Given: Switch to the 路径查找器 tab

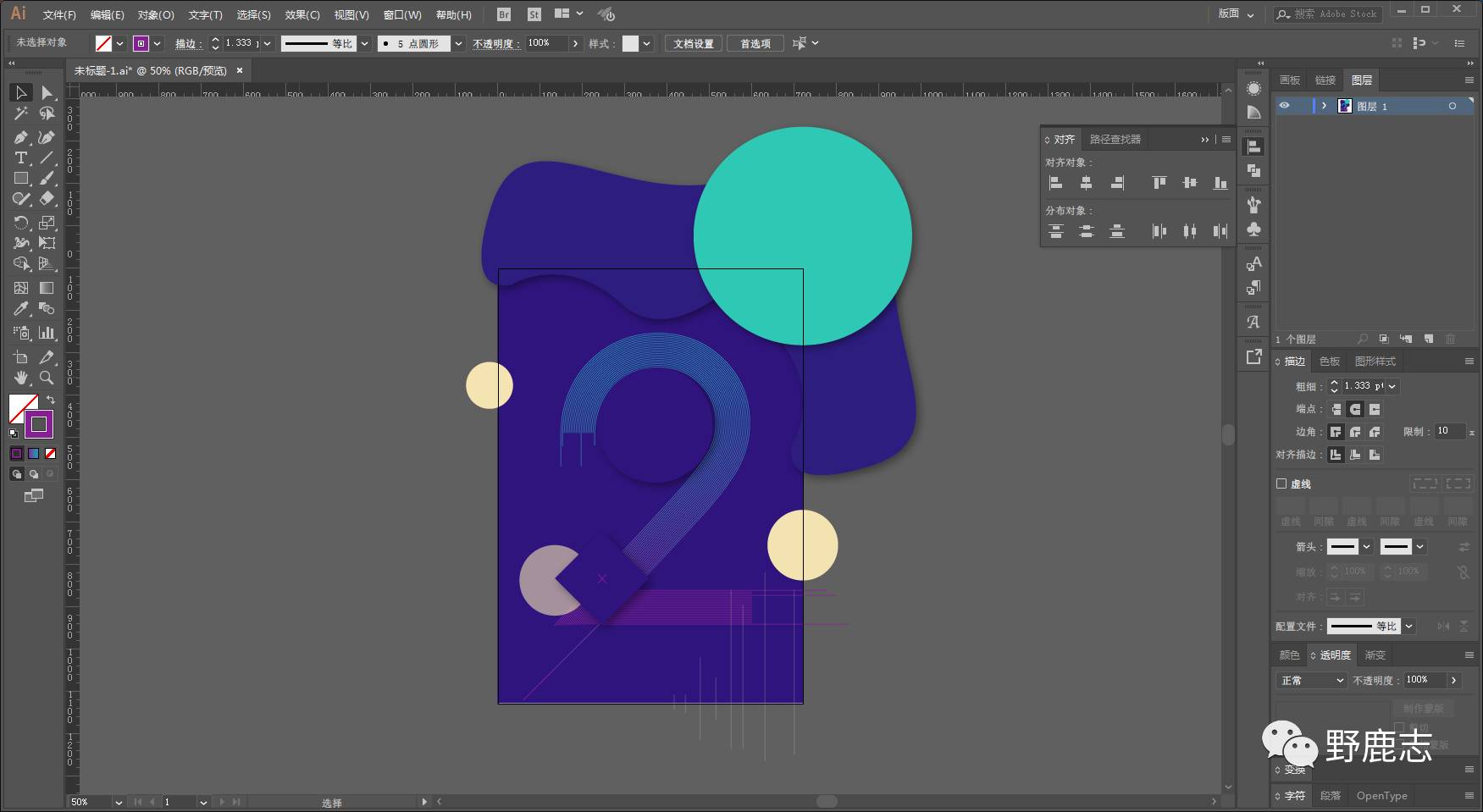Looking at the screenshot, I should coord(1115,139).
